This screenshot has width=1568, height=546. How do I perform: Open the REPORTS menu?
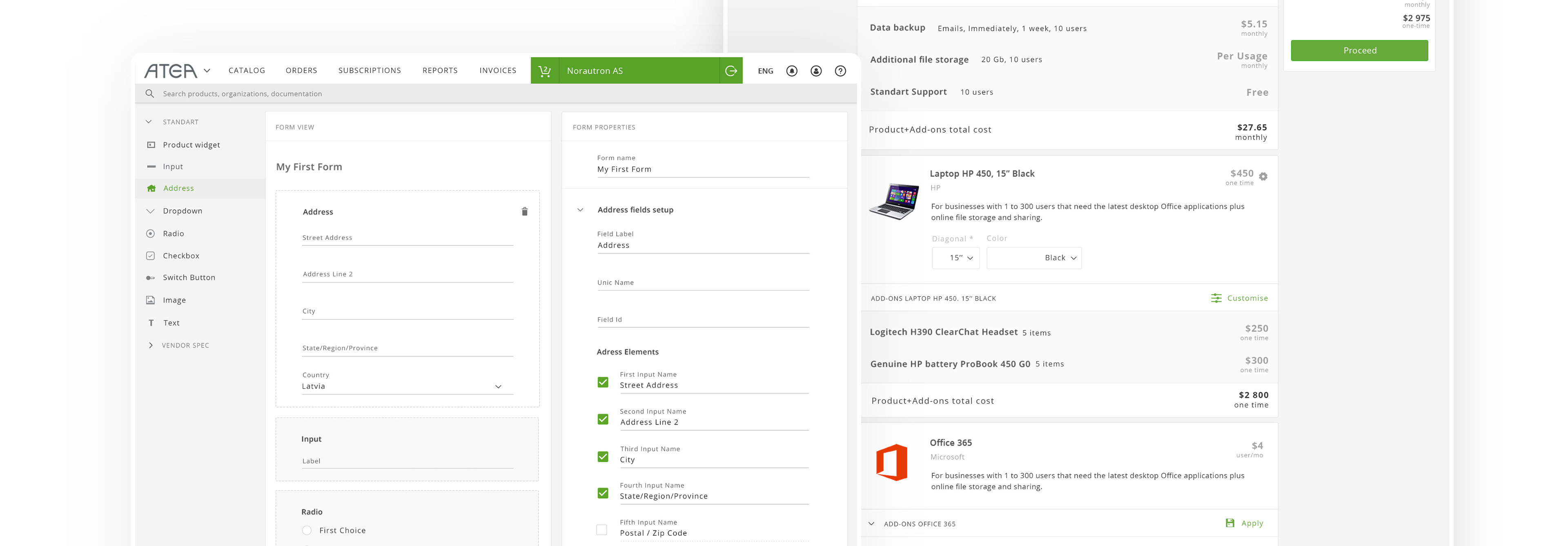pos(440,71)
